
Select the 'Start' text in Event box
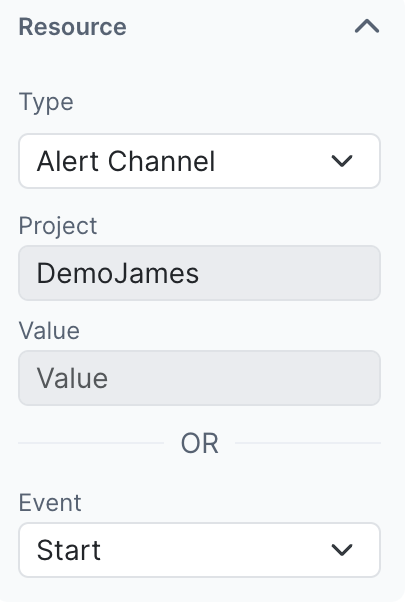click(69, 550)
